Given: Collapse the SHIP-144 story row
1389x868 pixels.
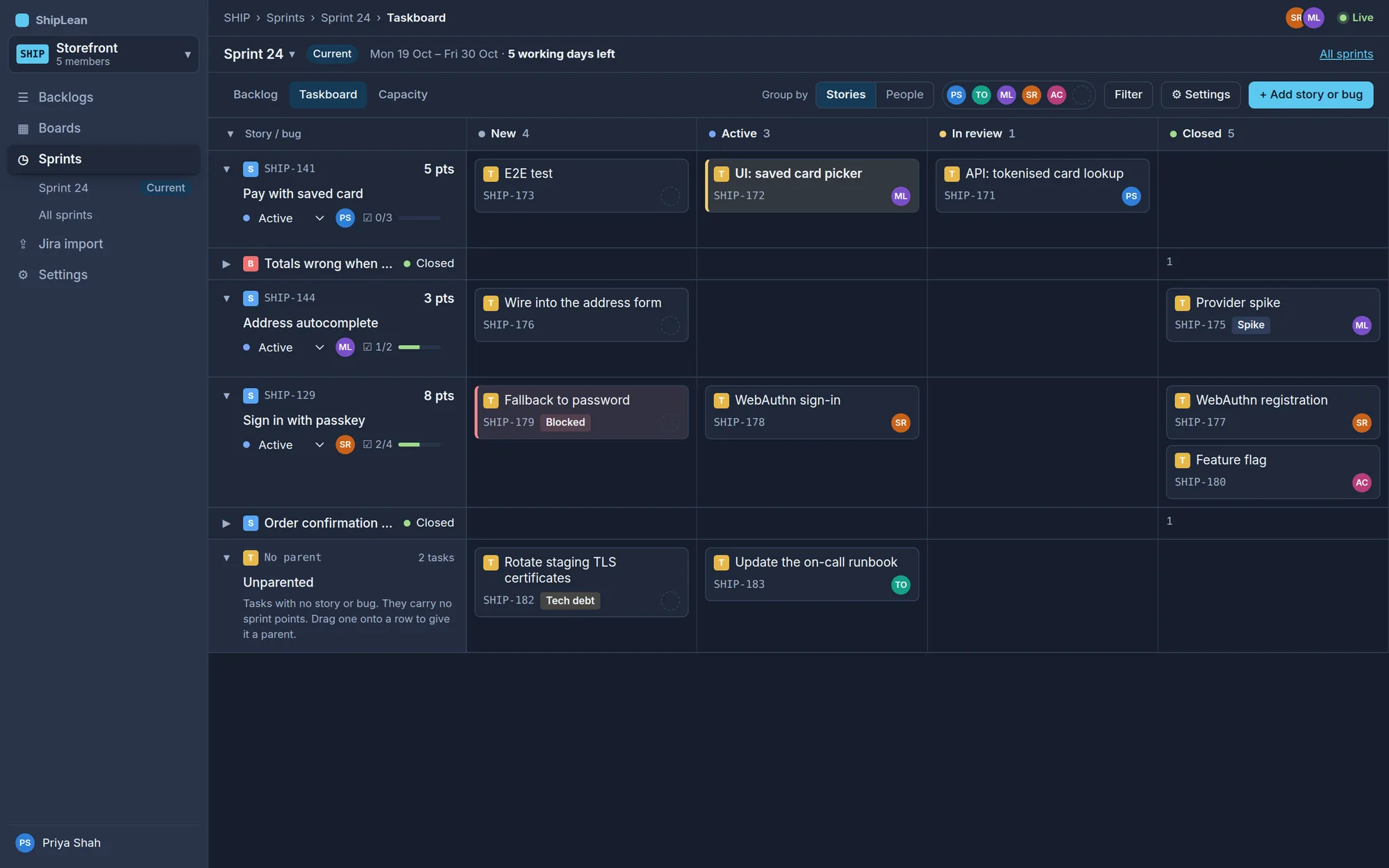Looking at the screenshot, I should [x=226, y=299].
